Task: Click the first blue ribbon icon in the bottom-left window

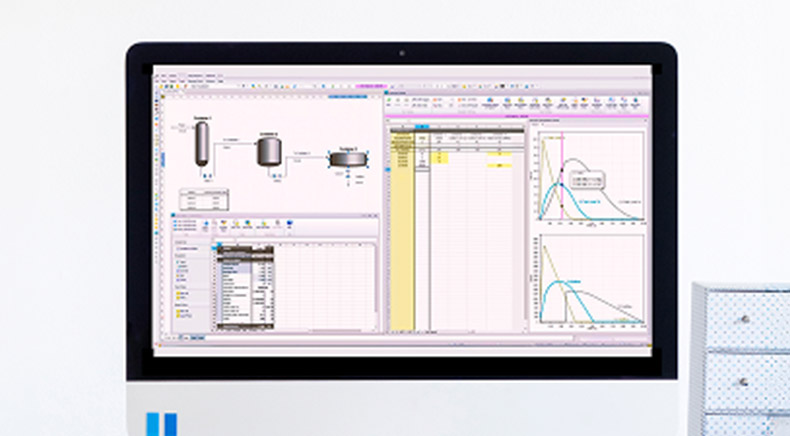Action: (x=205, y=225)
